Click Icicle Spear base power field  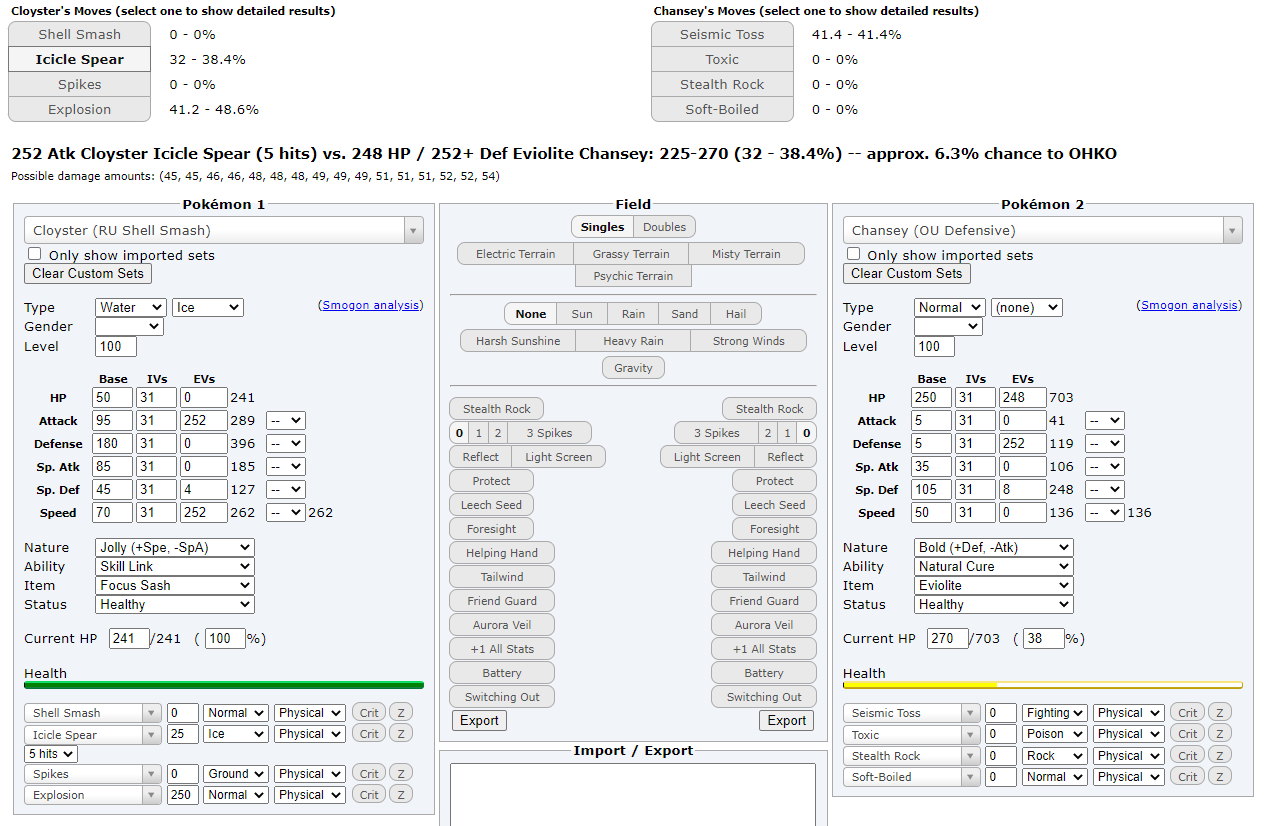coord(183,734)
